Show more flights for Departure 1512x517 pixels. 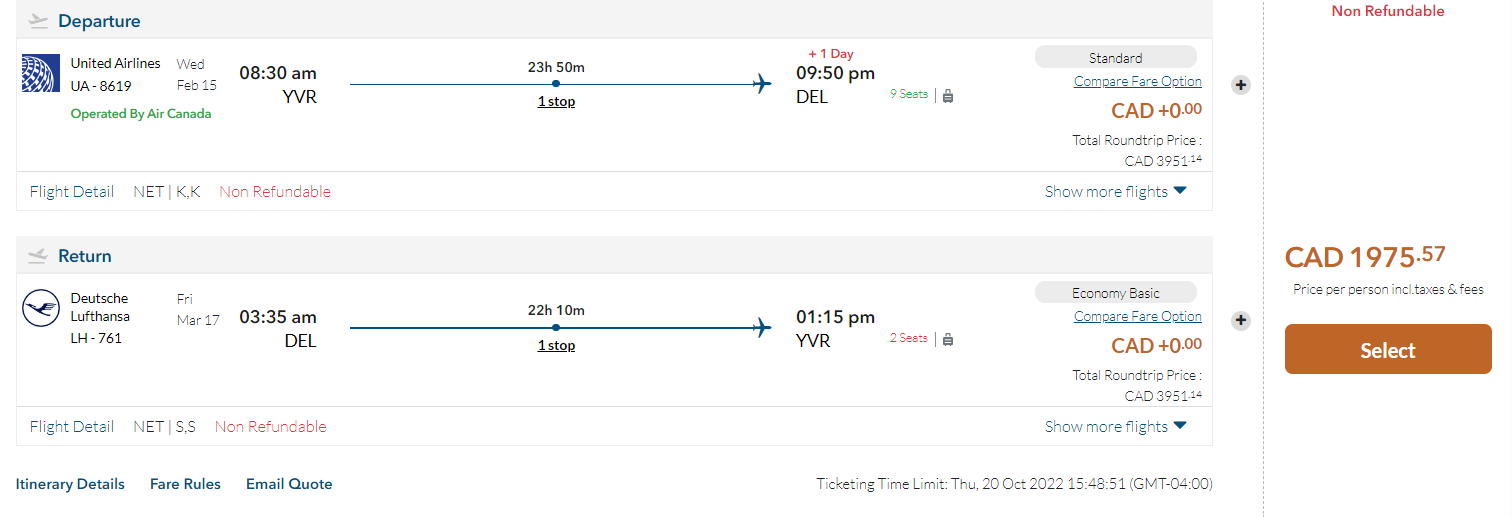[x=1115, y=191]
